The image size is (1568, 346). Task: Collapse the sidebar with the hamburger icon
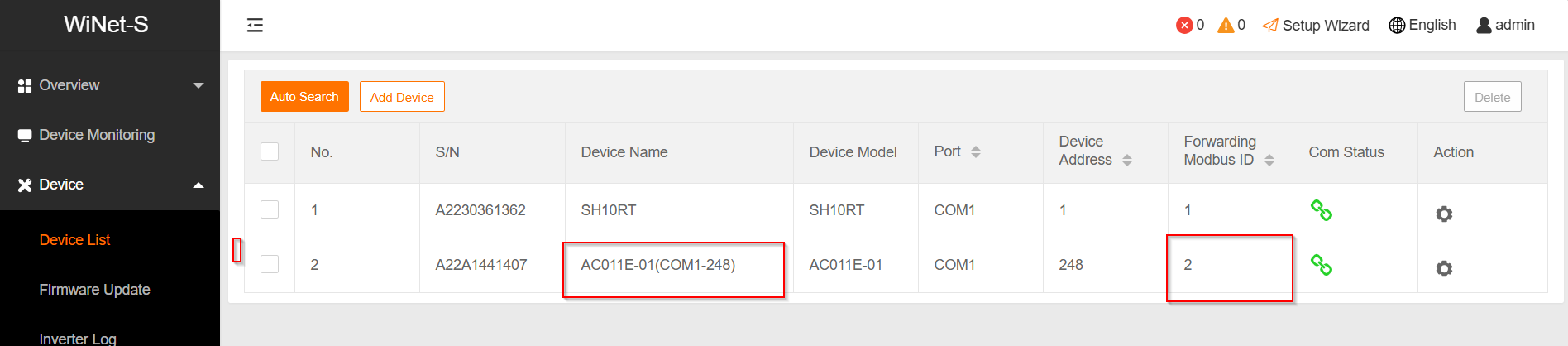pos(255,26)
